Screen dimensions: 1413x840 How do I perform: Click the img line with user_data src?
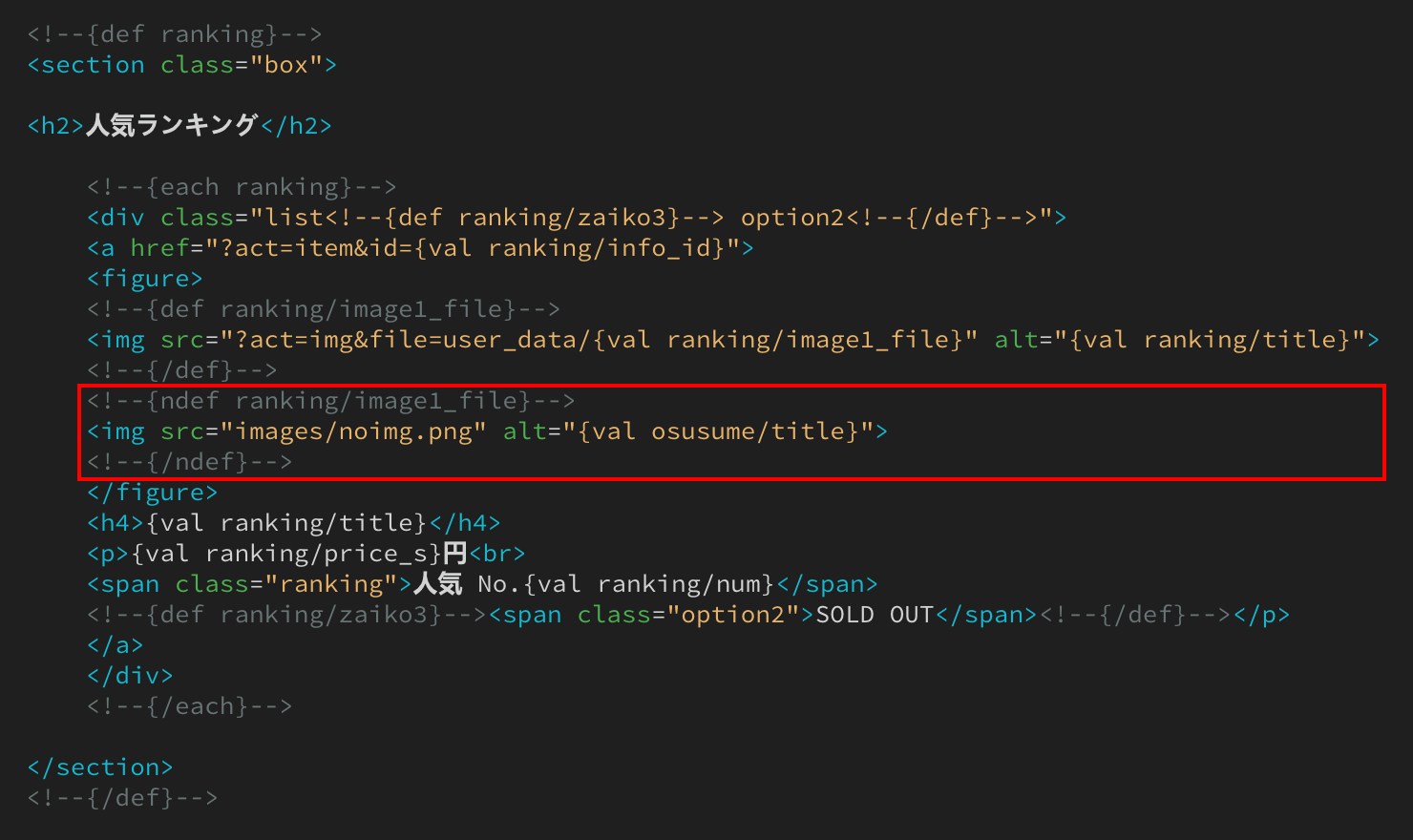coord(733,340)
